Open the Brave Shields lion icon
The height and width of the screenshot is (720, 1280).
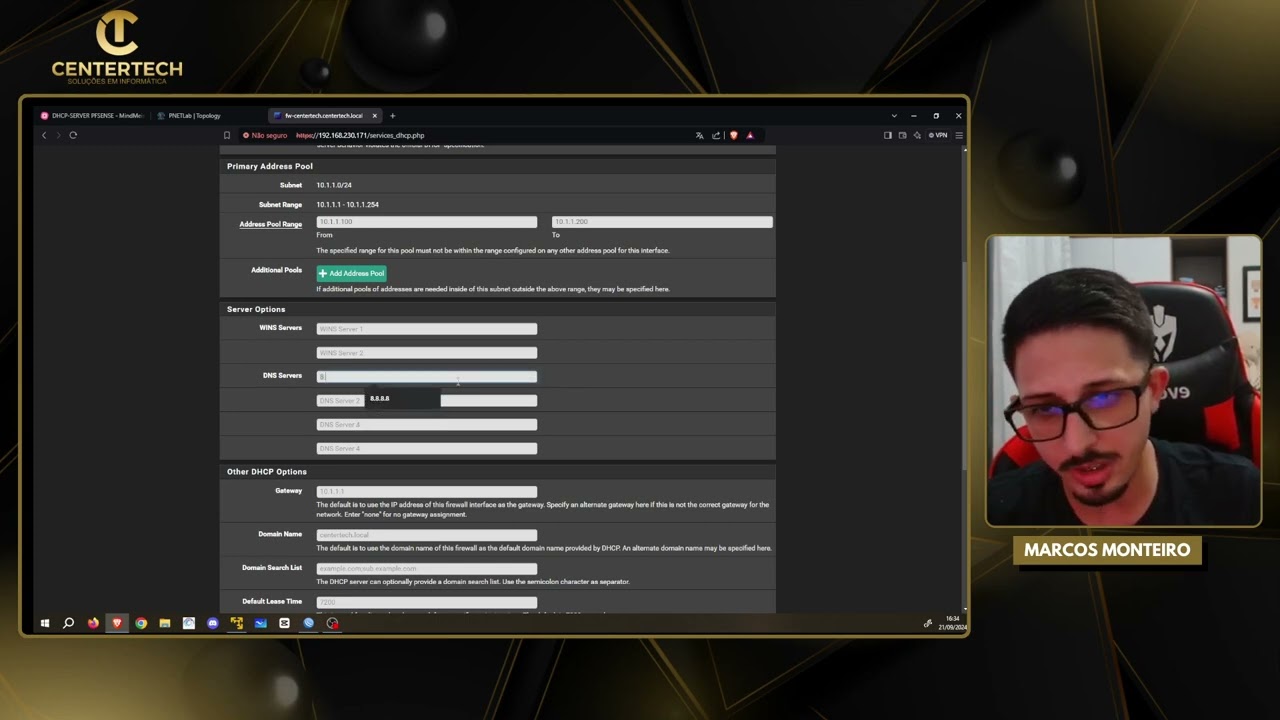coord(733,135)
